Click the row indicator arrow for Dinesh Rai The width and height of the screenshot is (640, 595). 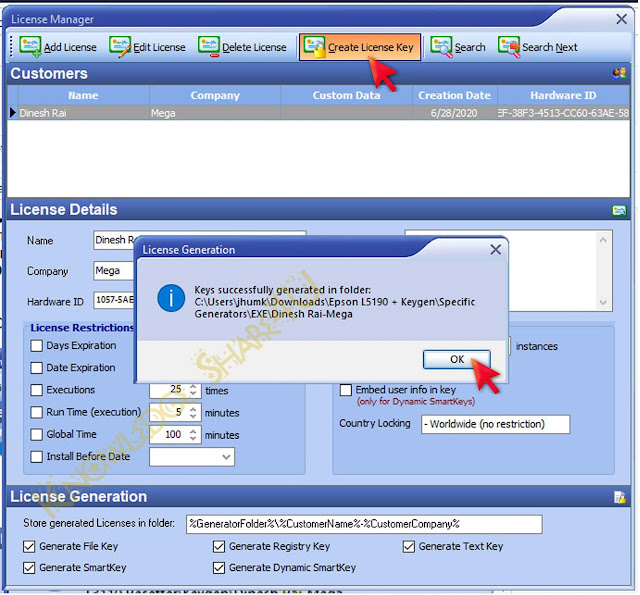(13, 113)
